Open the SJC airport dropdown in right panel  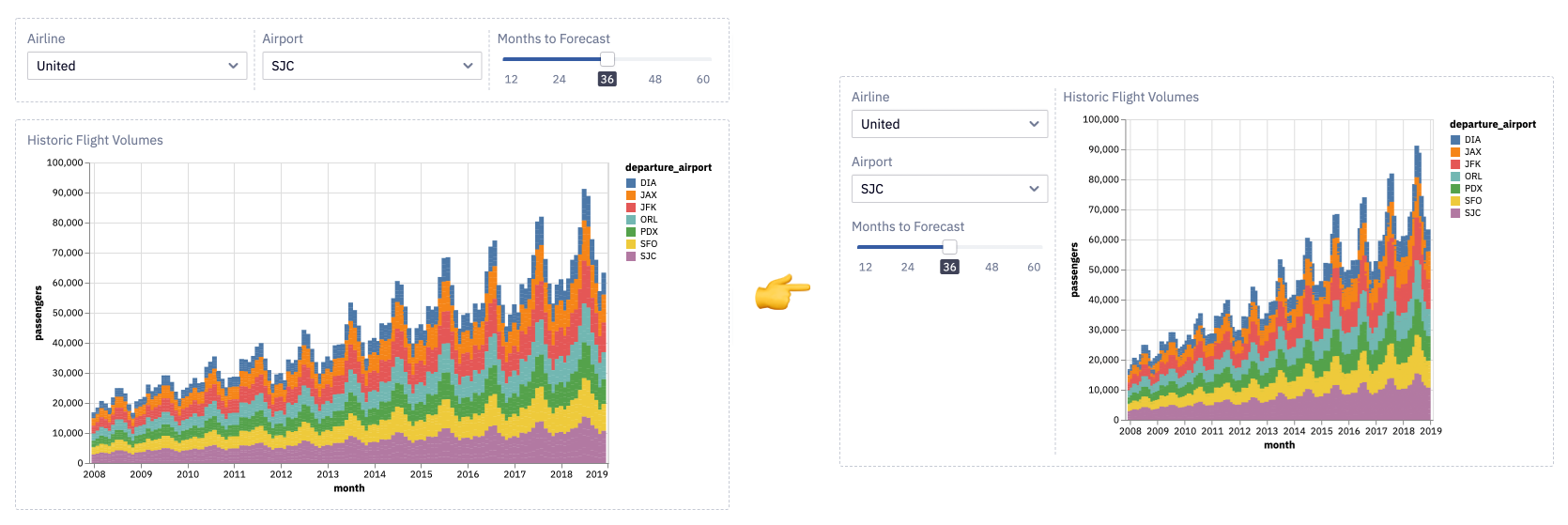(949, 189)
